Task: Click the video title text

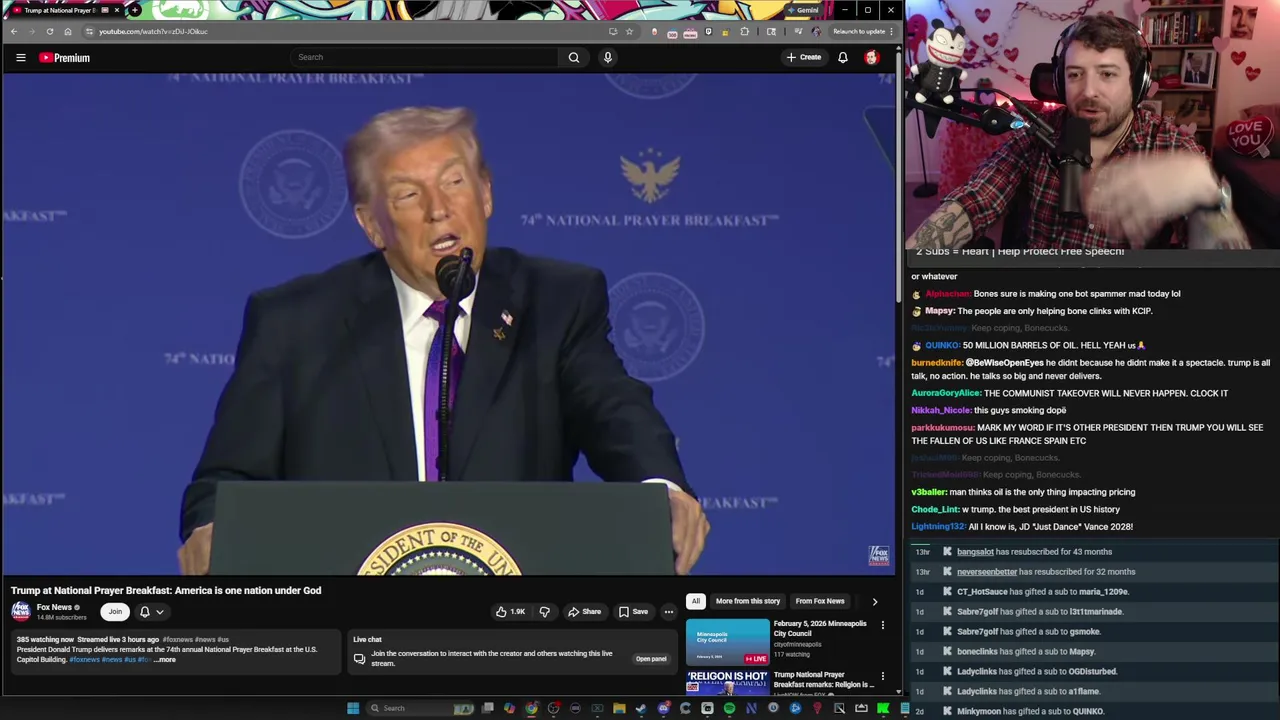Action: 166,590
